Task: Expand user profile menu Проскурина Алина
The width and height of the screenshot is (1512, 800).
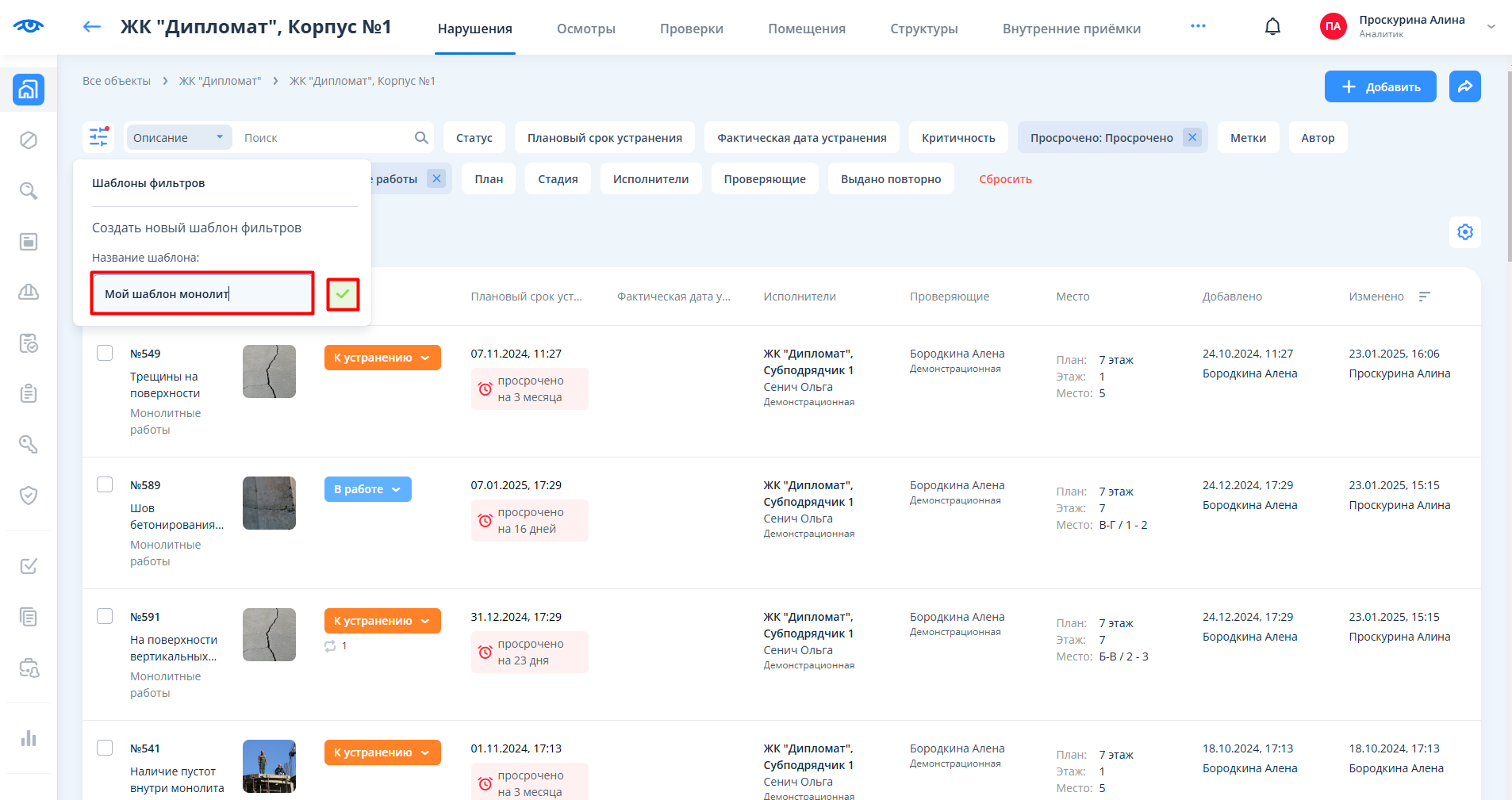Action: (x=1491, y=27)
